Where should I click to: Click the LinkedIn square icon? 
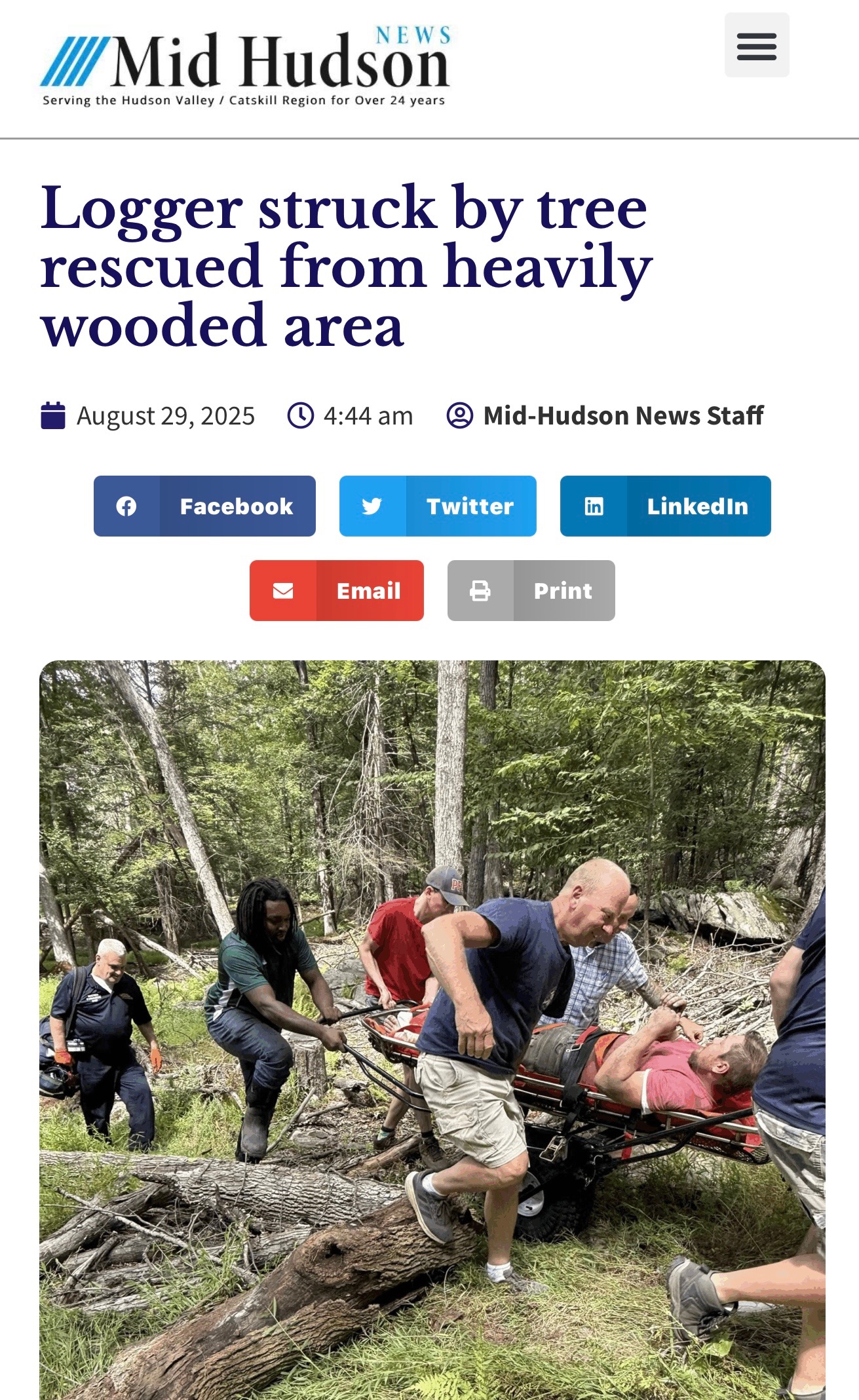pyautogui.click(x=594, y=506)
